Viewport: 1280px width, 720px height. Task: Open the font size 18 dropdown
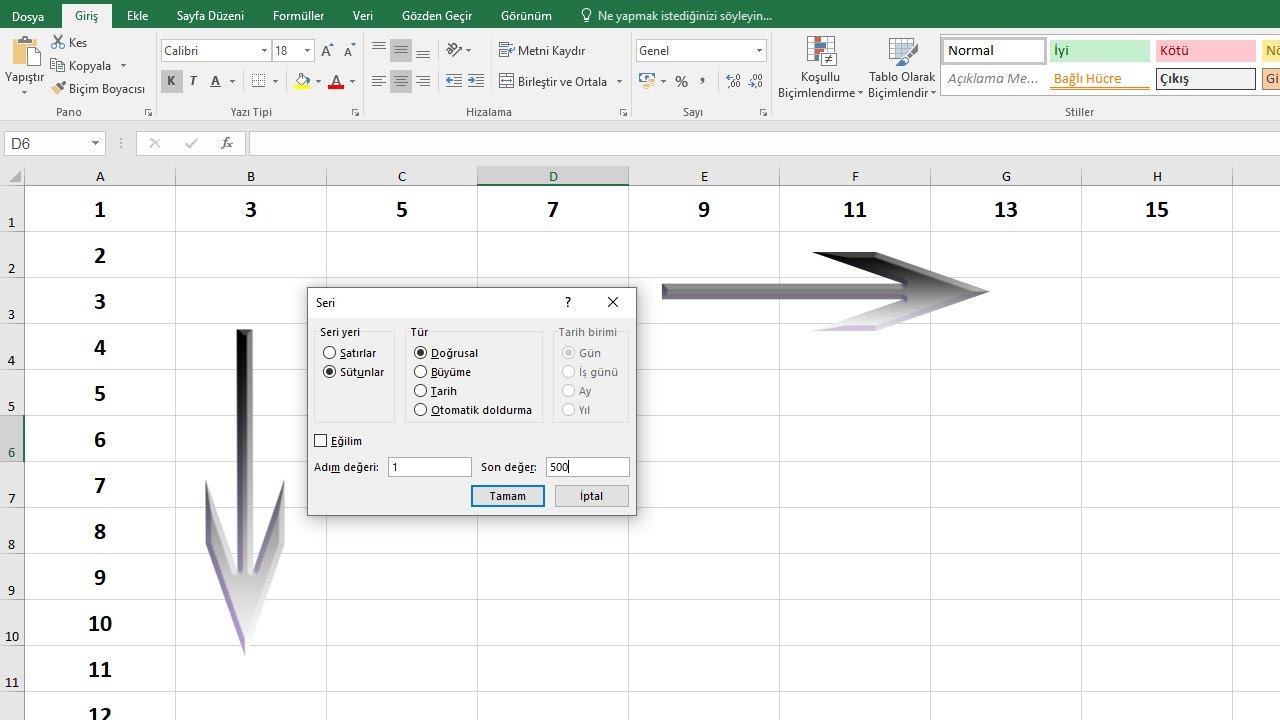pos(307,51)
